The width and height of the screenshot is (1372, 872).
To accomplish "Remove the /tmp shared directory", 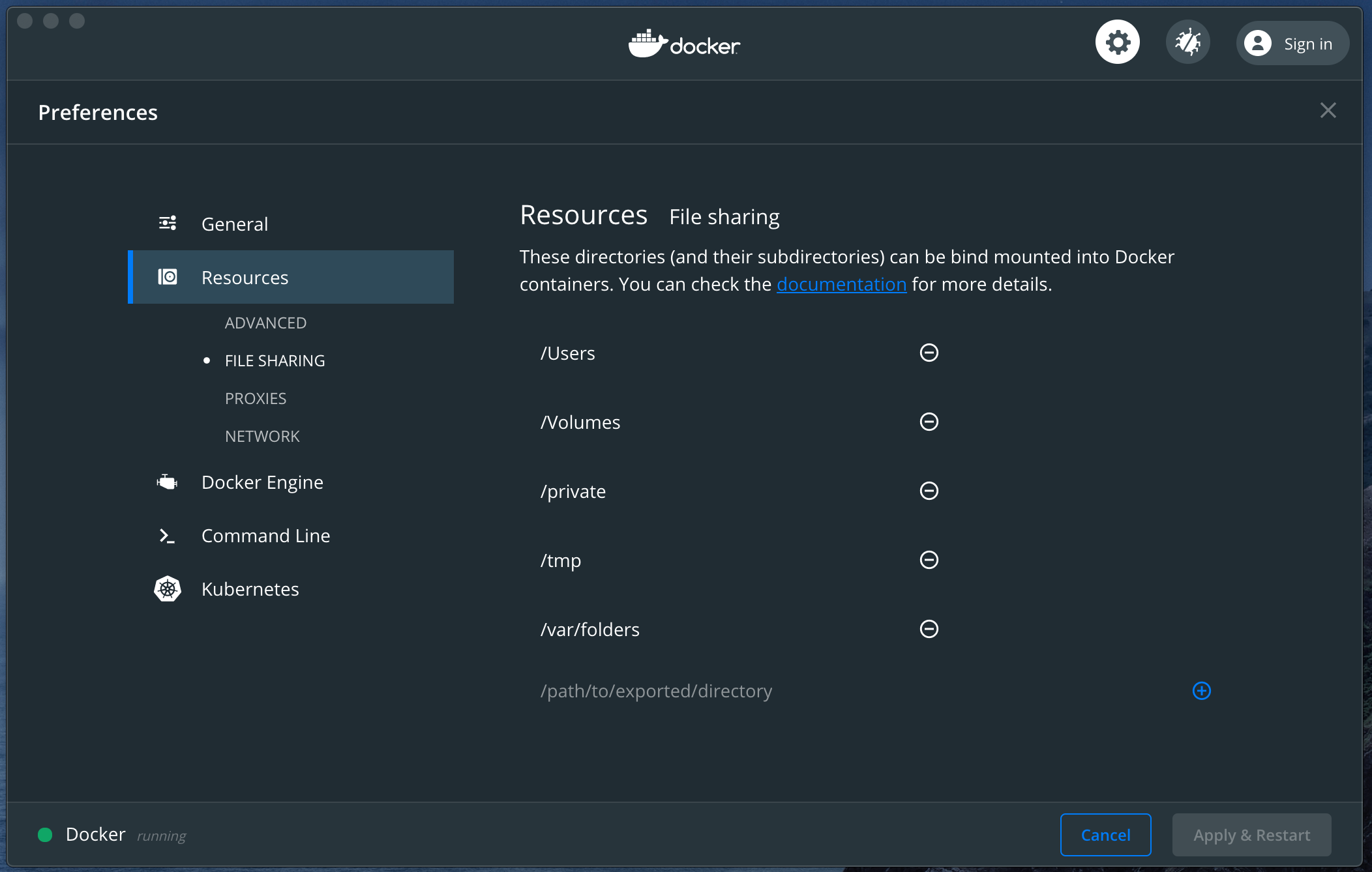I will click(x=929, y=560).
